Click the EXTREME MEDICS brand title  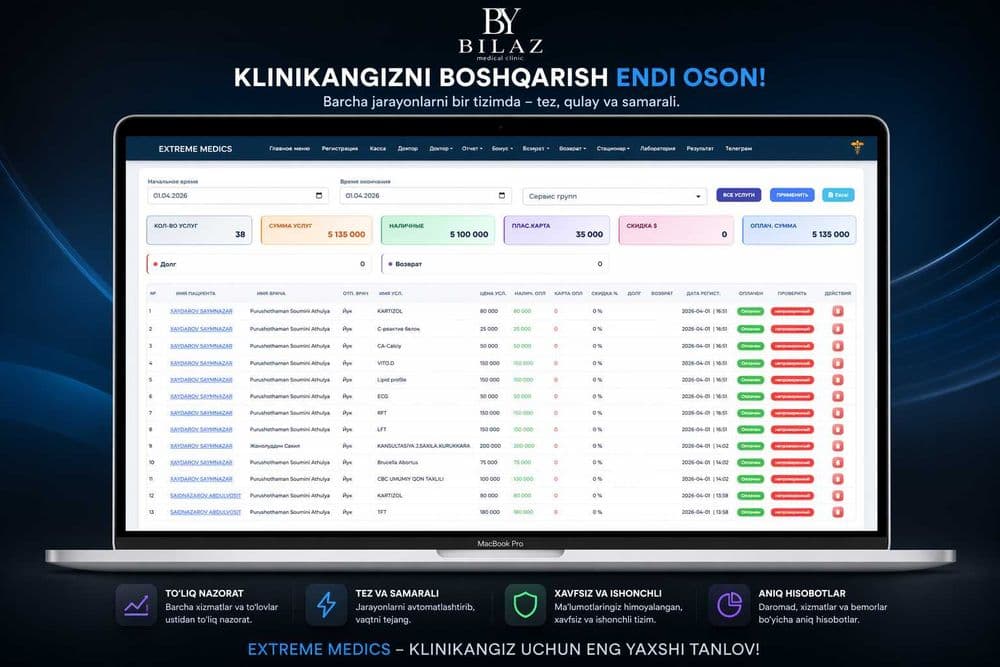tap(195, 149)
